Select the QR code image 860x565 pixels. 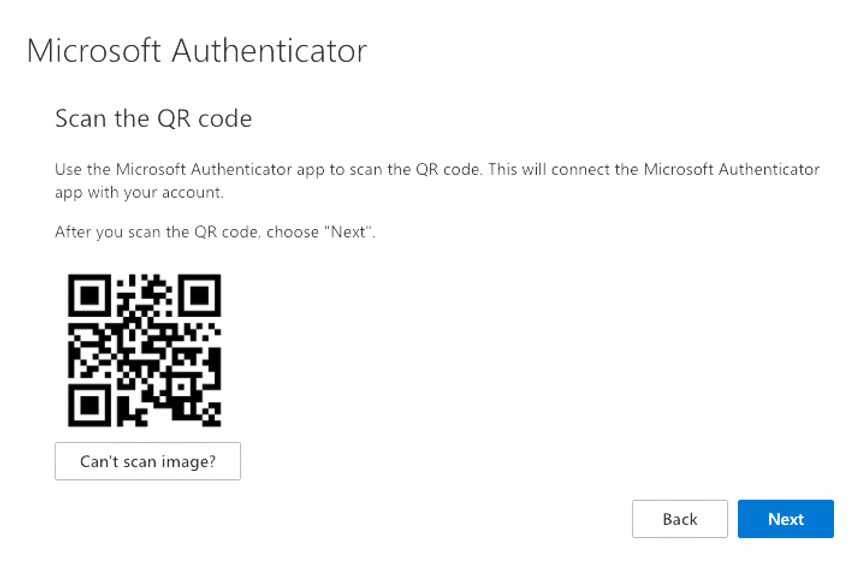click(145, 350)
